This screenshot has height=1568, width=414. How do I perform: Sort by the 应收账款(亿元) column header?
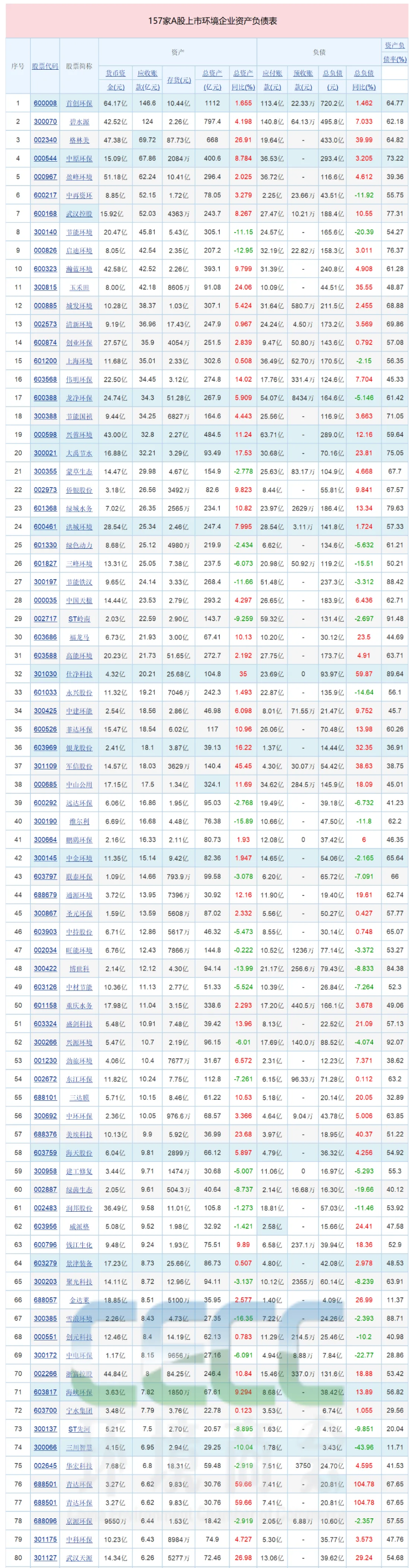click(147, 79)
